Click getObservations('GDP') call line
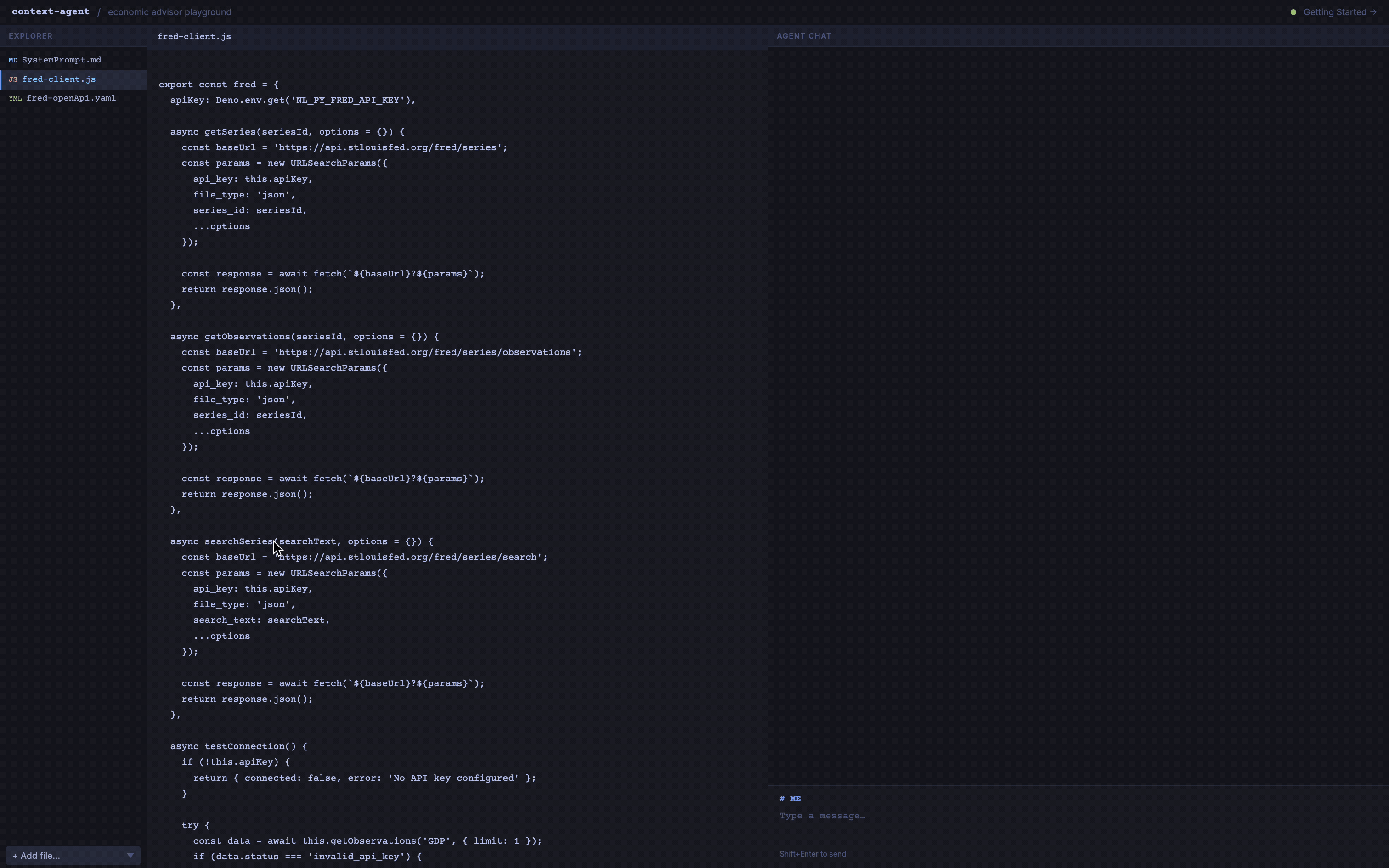Viewport: 1389px width, 868px height. coord(367,841)
